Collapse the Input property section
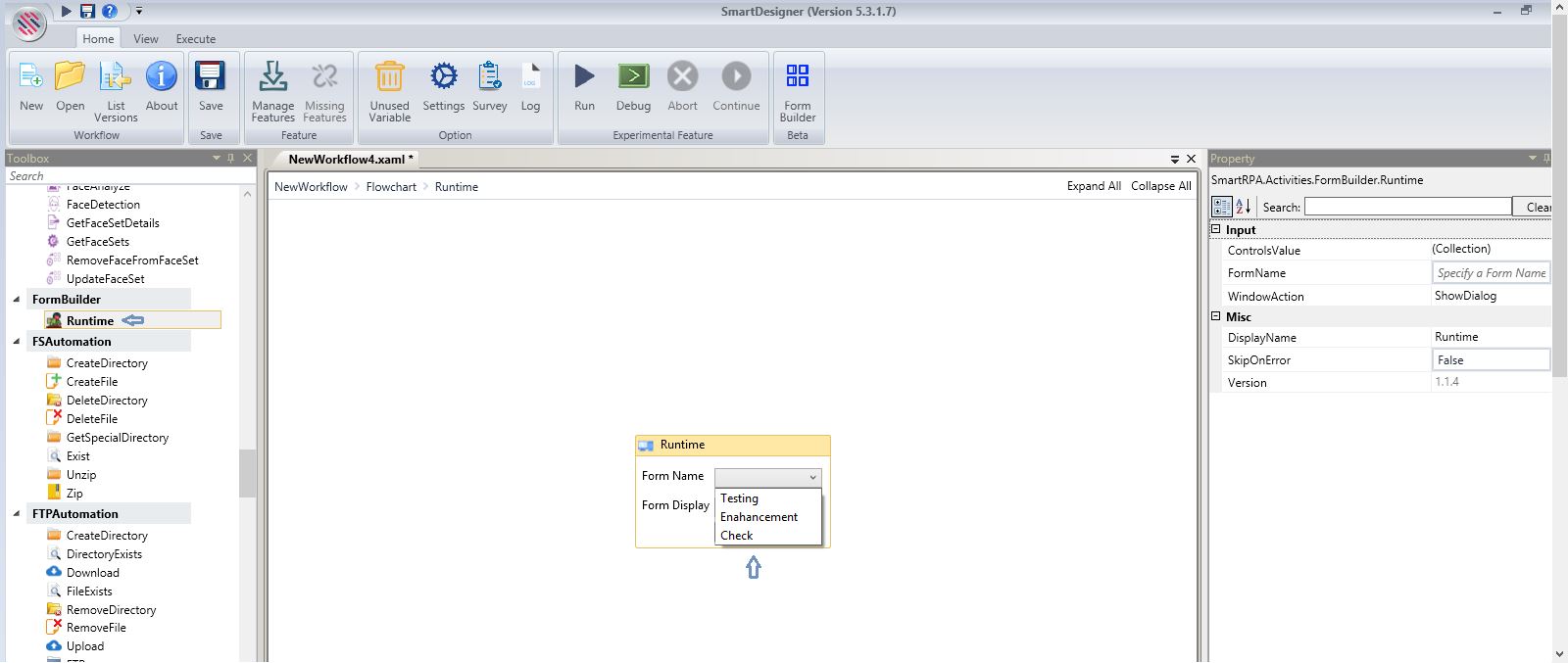This screenshot has width=1568, height=663. (x=1216, y=229)
